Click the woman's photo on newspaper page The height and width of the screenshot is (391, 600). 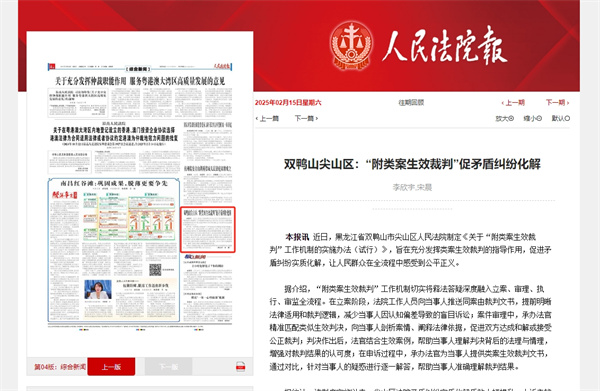[x=98, y=289]
